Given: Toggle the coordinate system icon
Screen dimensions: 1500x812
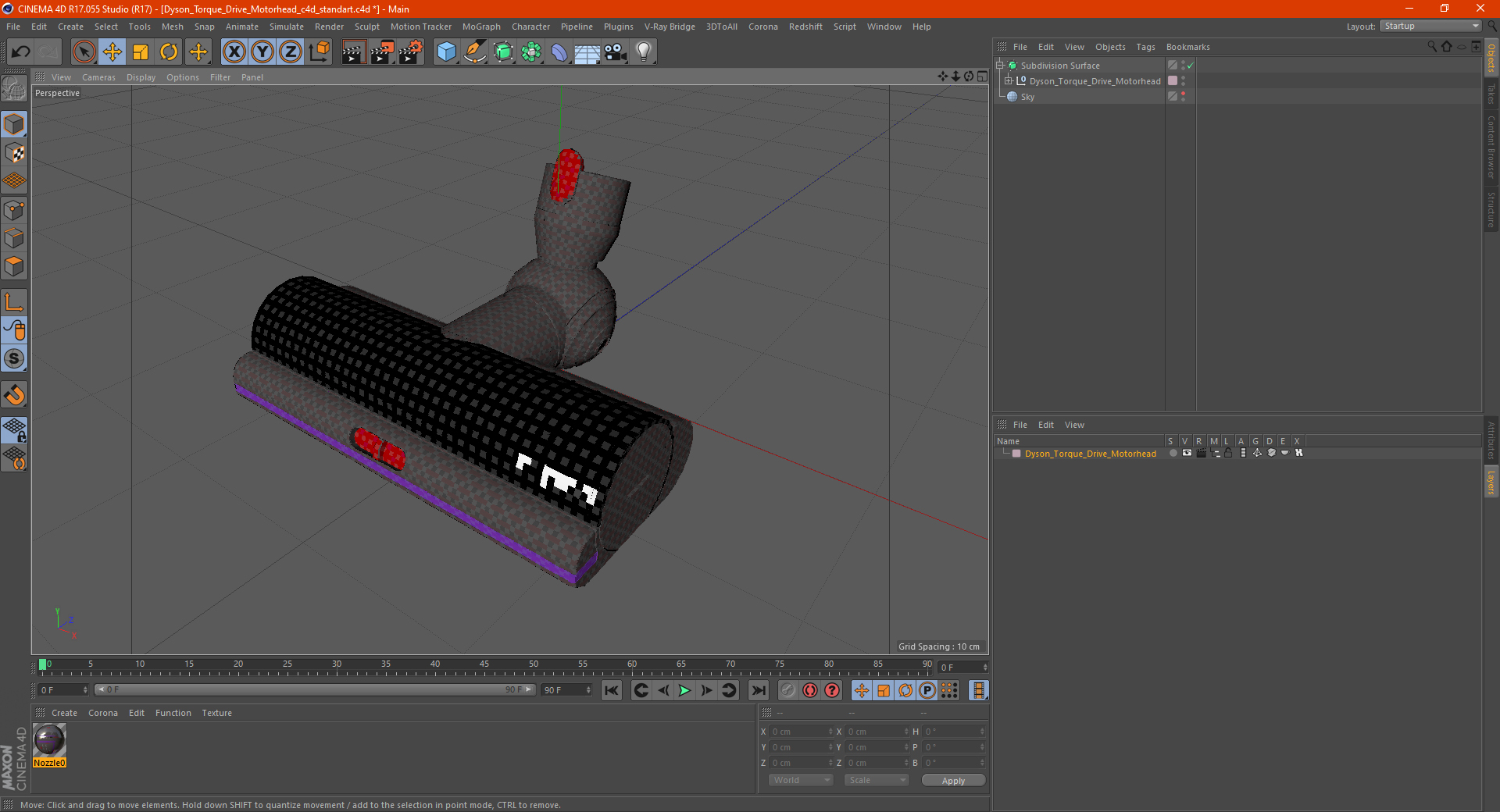Looking at the screenshot, I should [x=320, y=52].
